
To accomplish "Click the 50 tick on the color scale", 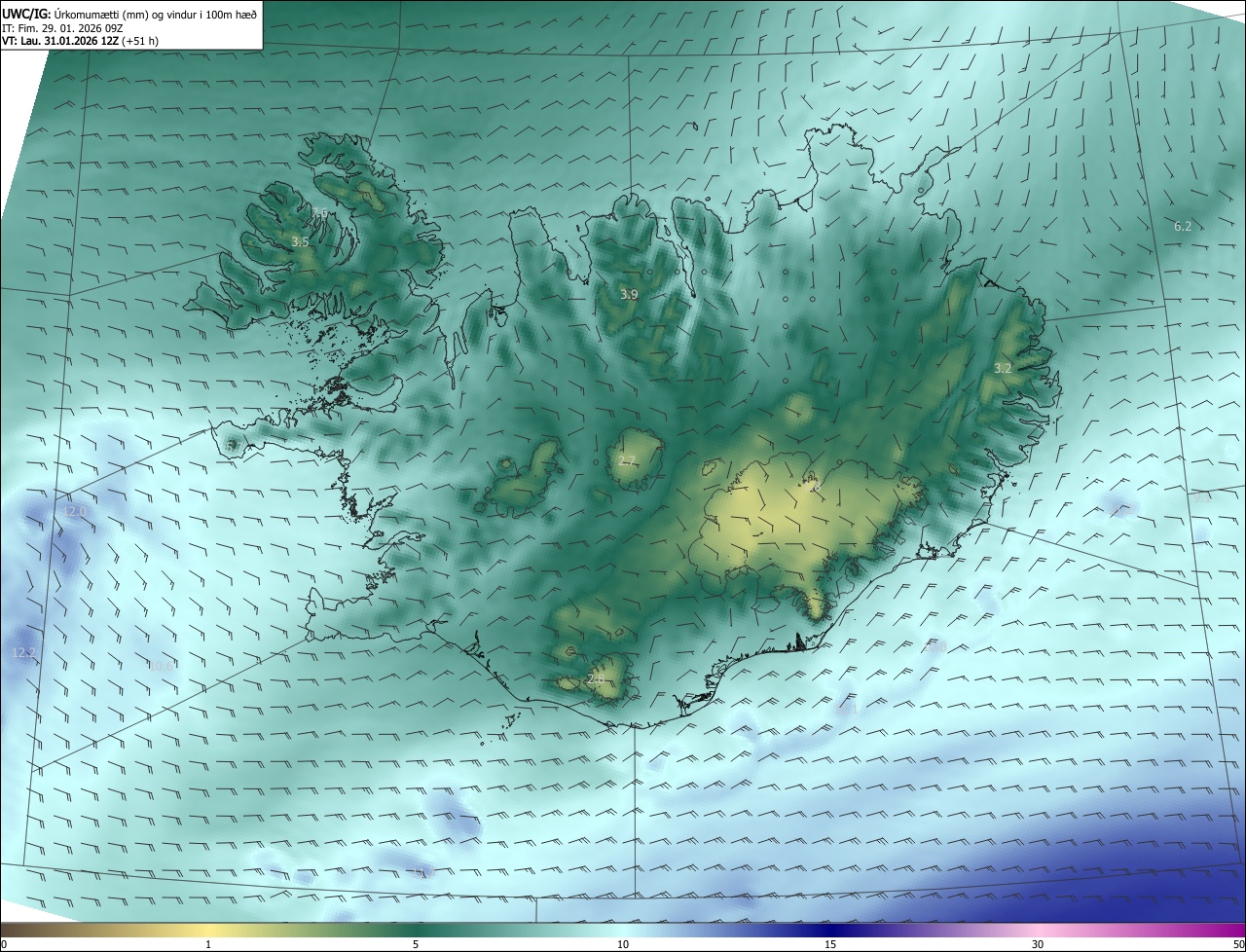I will [x=1238, y=944].
